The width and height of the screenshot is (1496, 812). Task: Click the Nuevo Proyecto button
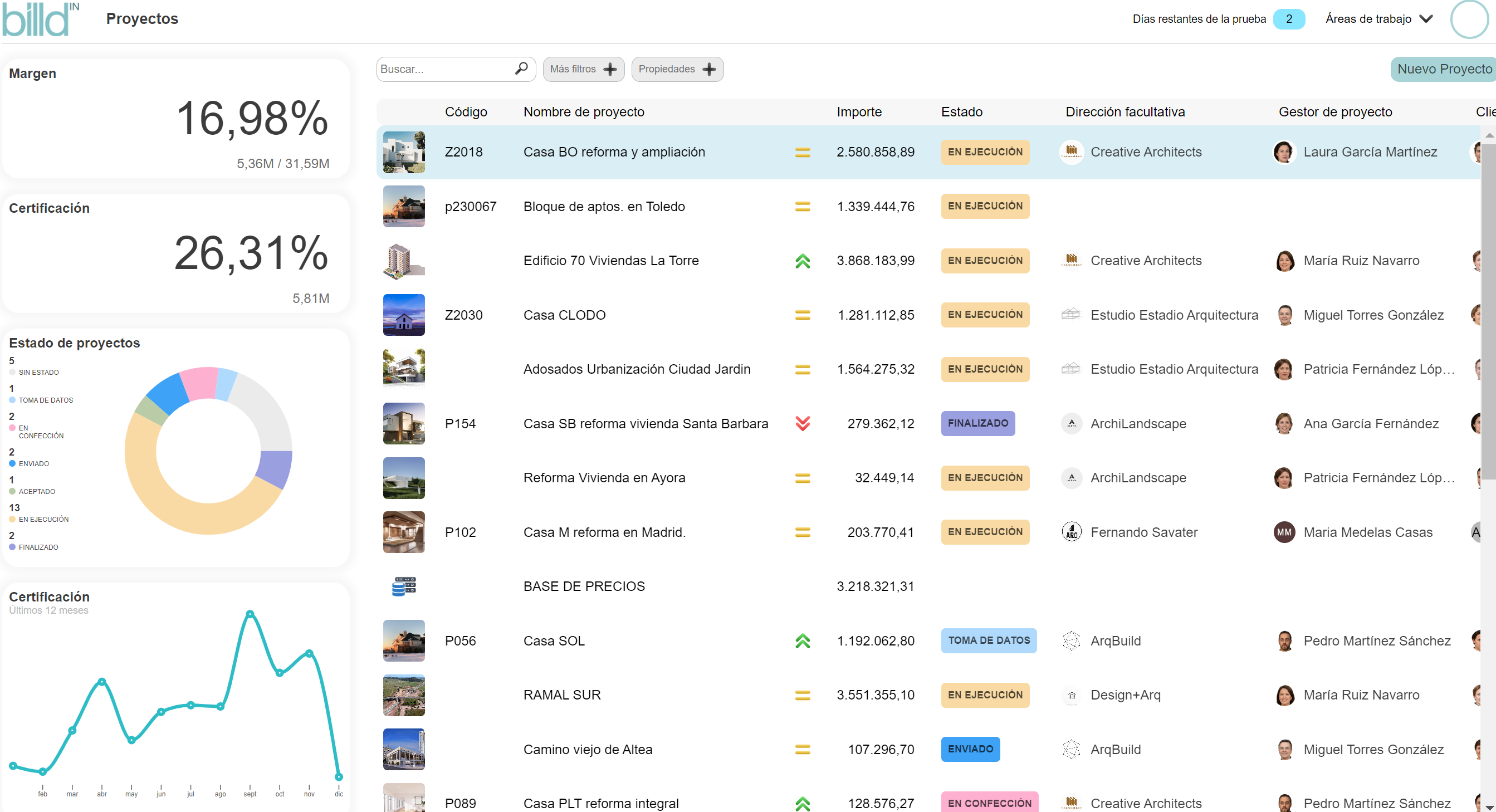pyautogui.click(x=1444, y=69)
